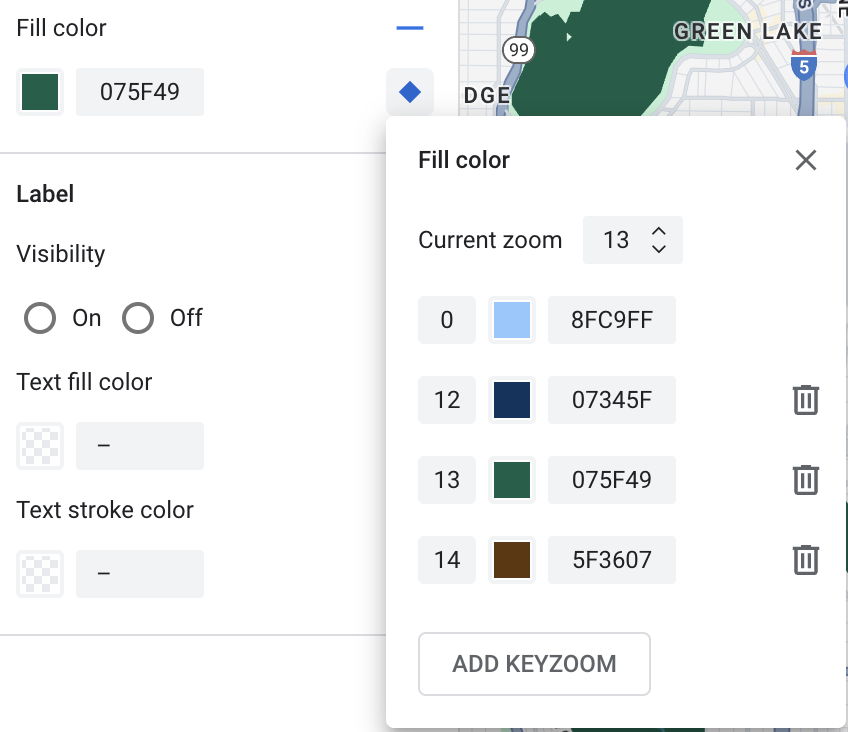Edit the Text stroke color hex field
848x732 pixels.
pyautogui.click(x=140, y=574)
